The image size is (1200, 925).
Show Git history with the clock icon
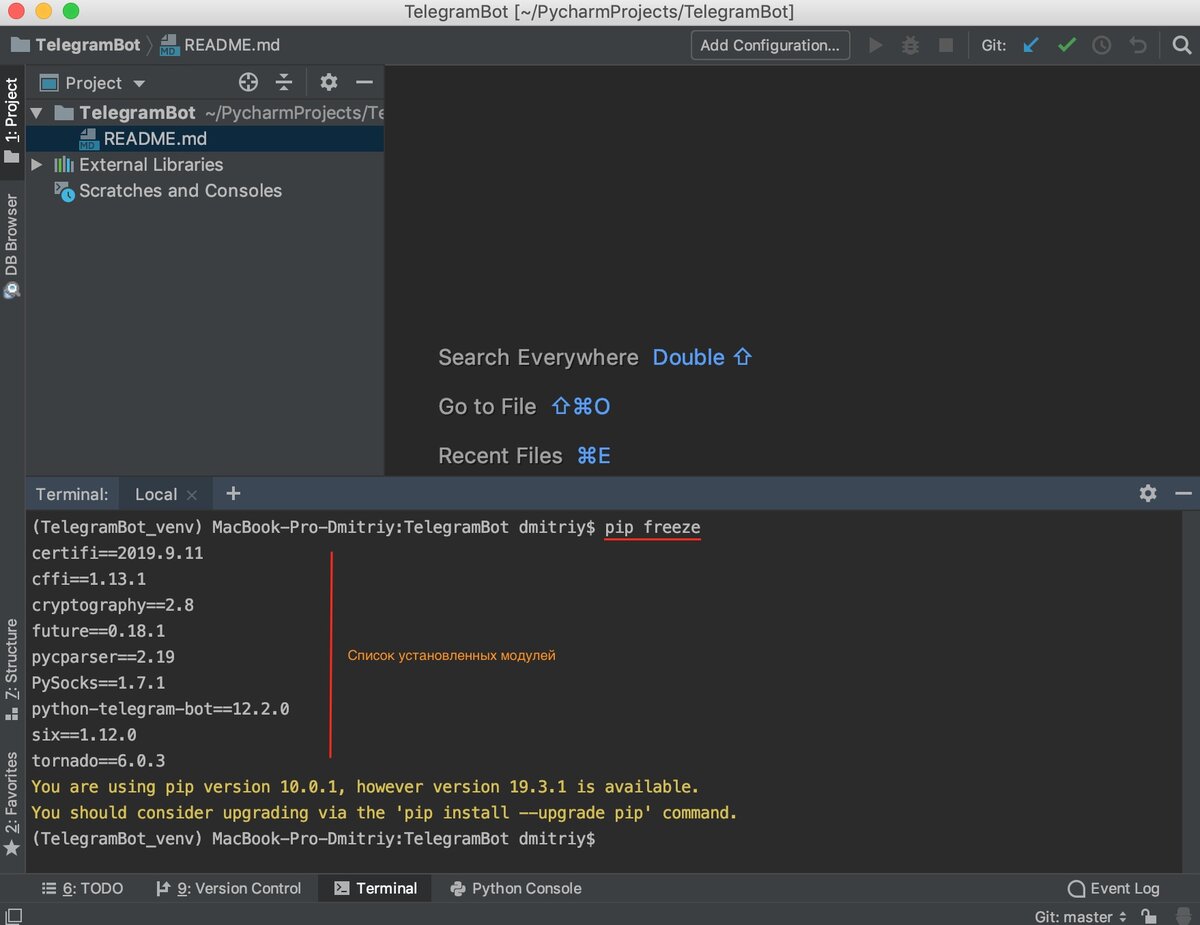1102,45
